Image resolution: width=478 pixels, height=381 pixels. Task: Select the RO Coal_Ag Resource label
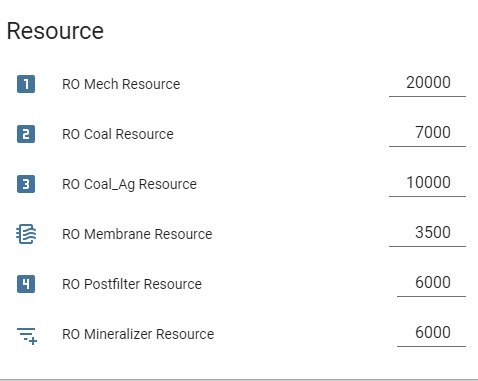click(129, 184)
